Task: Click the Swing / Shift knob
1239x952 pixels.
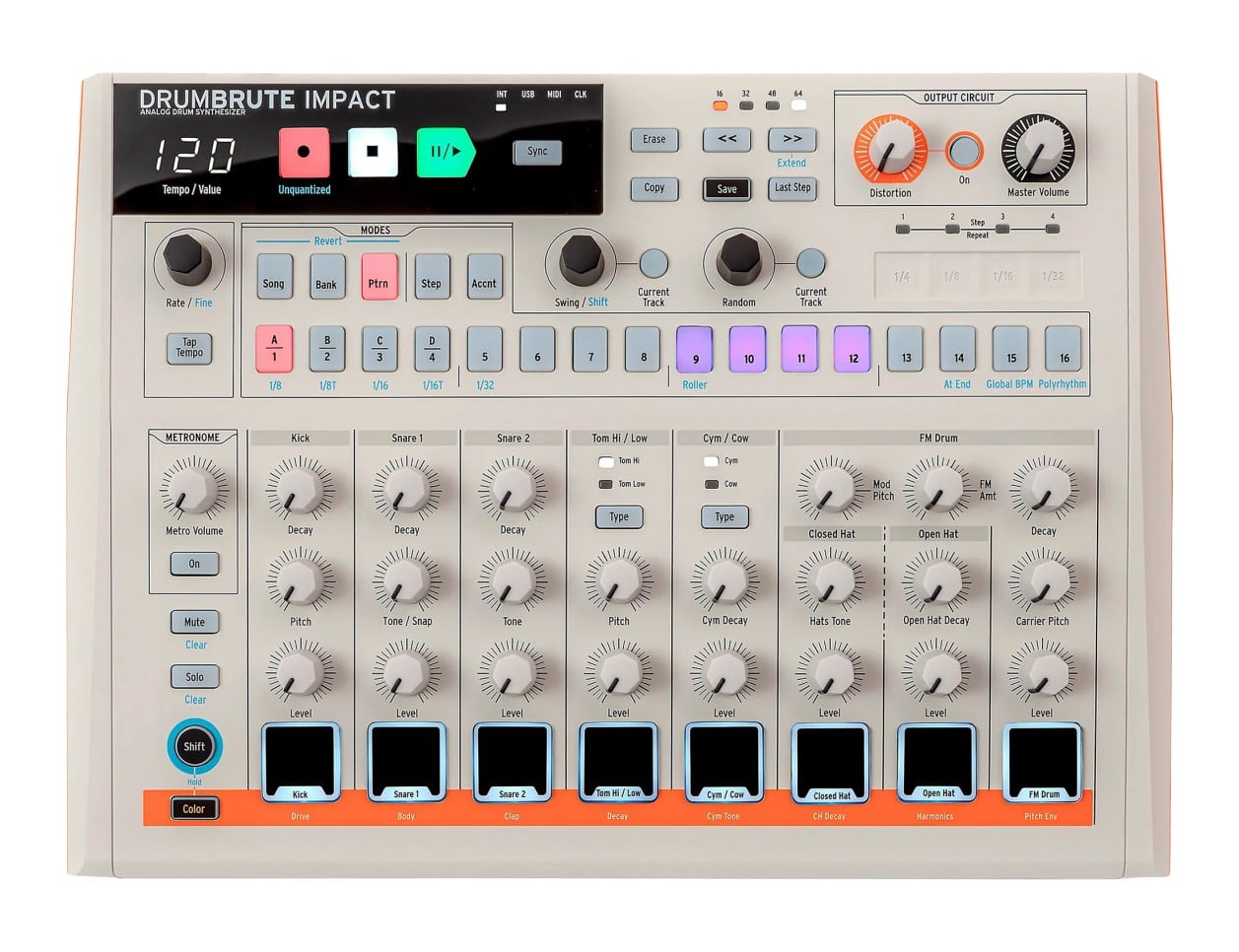Action: coord(582,259)
